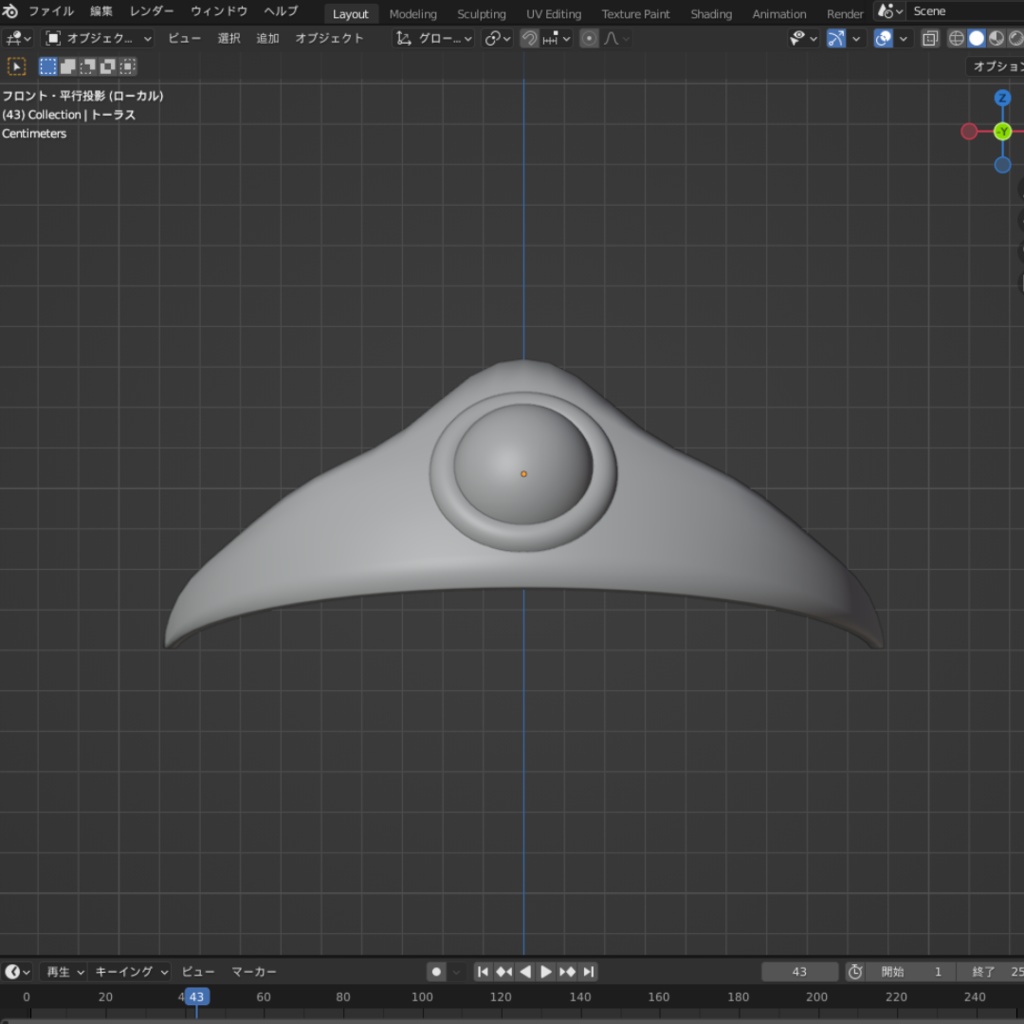Select the rendered viewport shading mode
1024x1024 pixels.
pos(1017,38)
